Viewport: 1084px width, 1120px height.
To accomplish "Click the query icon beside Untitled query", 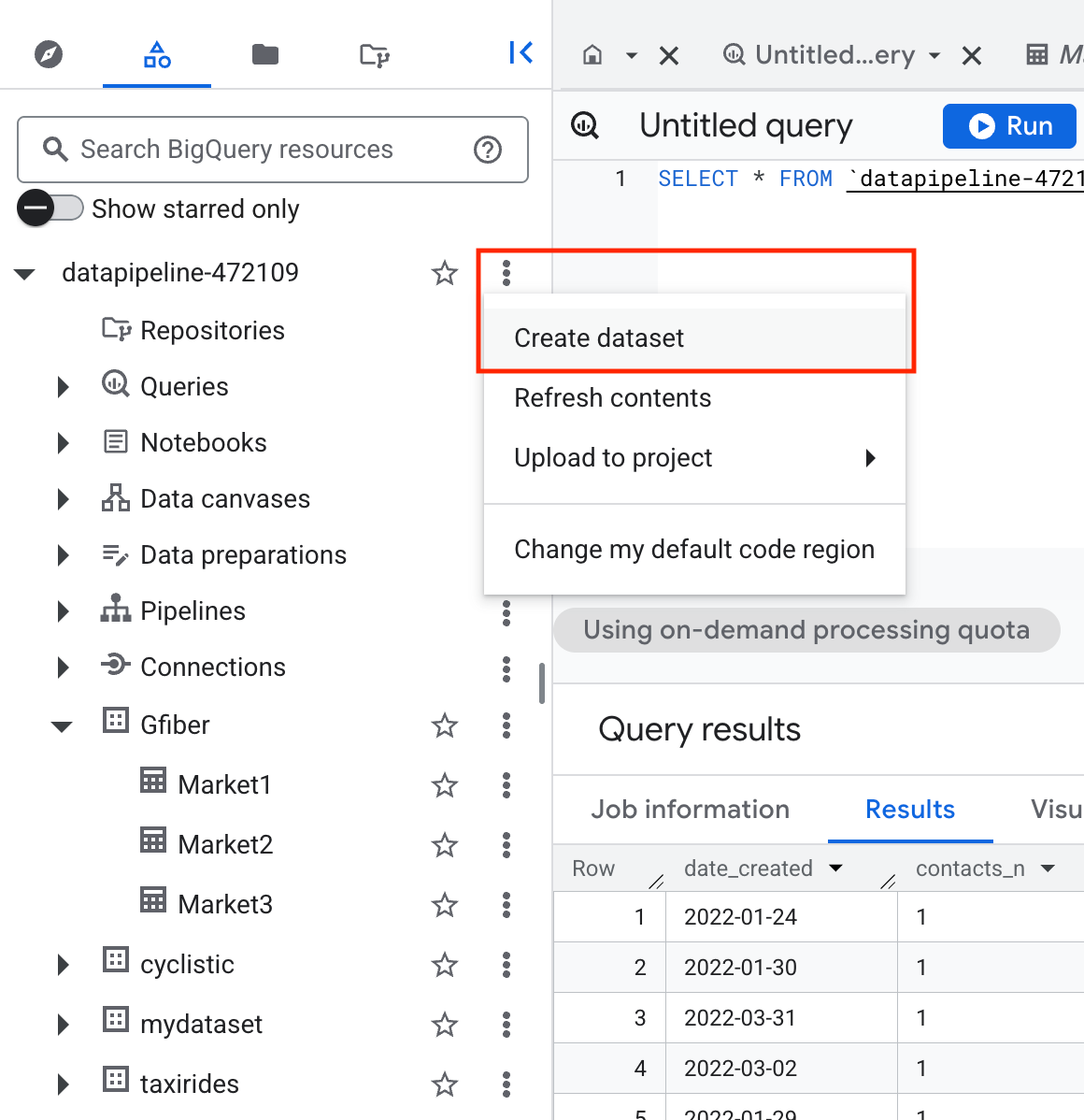I will (x=585, y=125).
